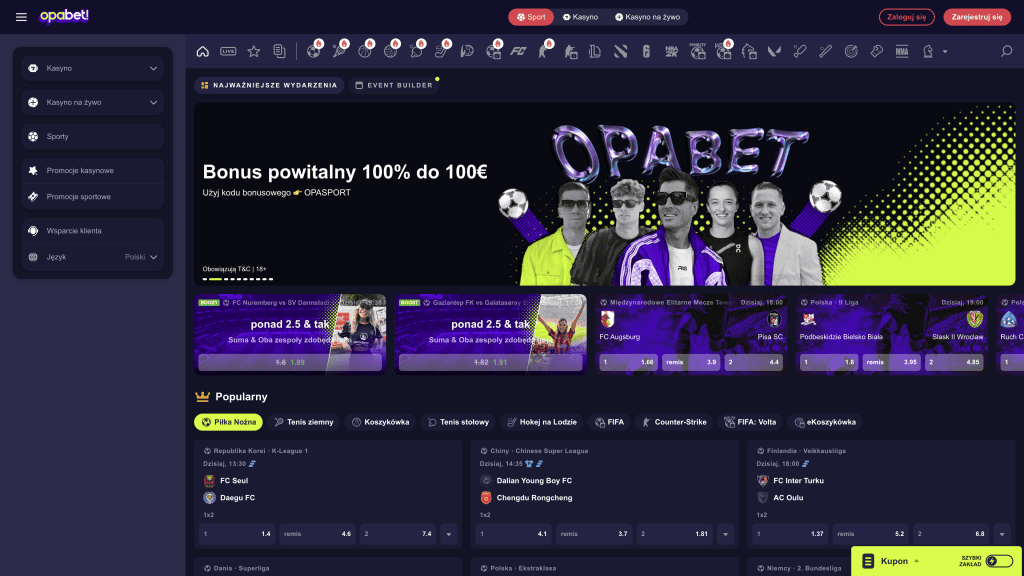
Task: Select volleyball icon in sports bar
Action: click(x=391, y=51)
